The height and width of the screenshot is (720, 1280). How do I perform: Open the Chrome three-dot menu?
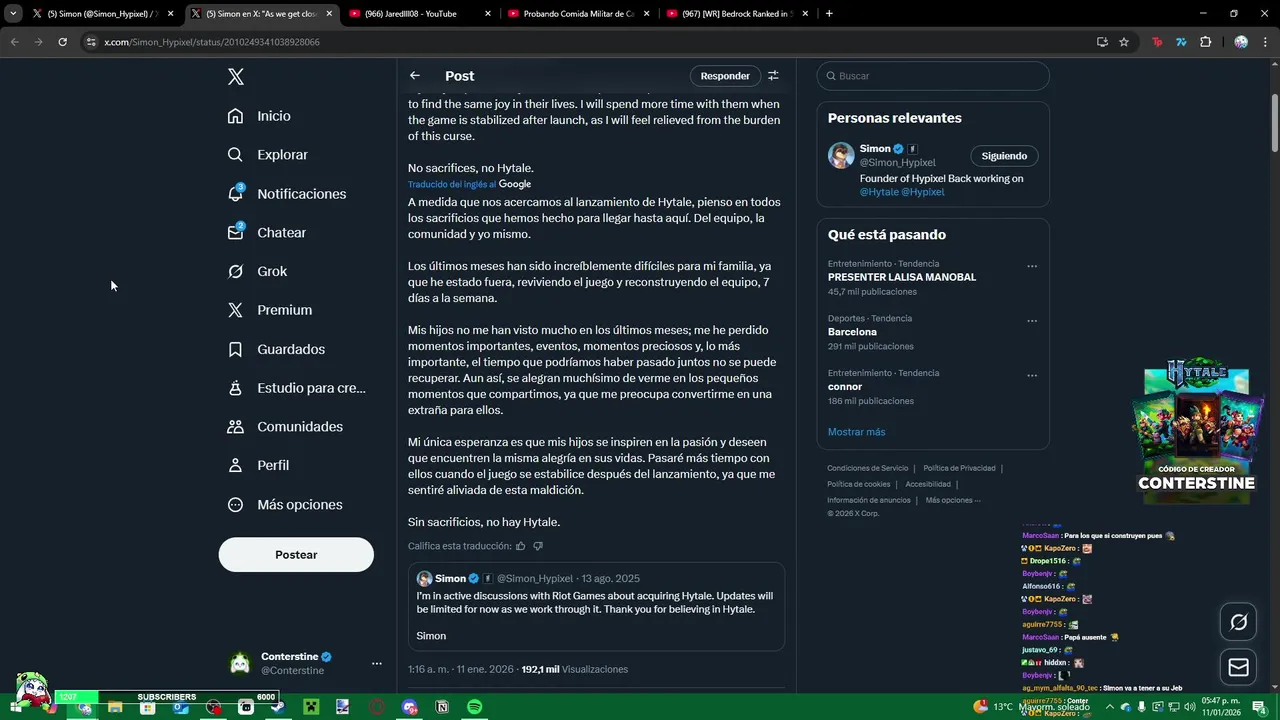click(x=1265, y=42)
